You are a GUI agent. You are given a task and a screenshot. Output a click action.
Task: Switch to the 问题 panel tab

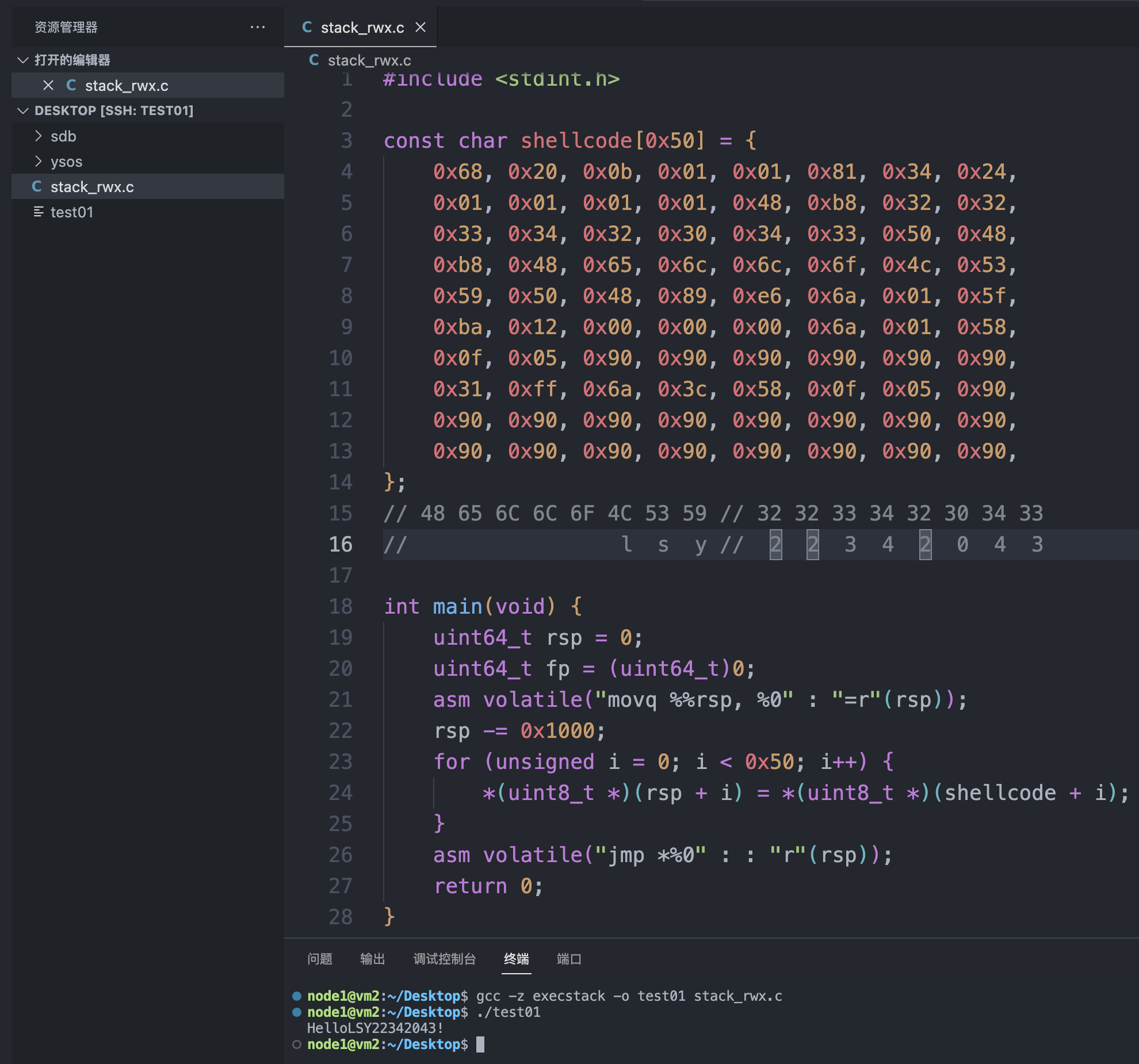[x=320, y=959]
